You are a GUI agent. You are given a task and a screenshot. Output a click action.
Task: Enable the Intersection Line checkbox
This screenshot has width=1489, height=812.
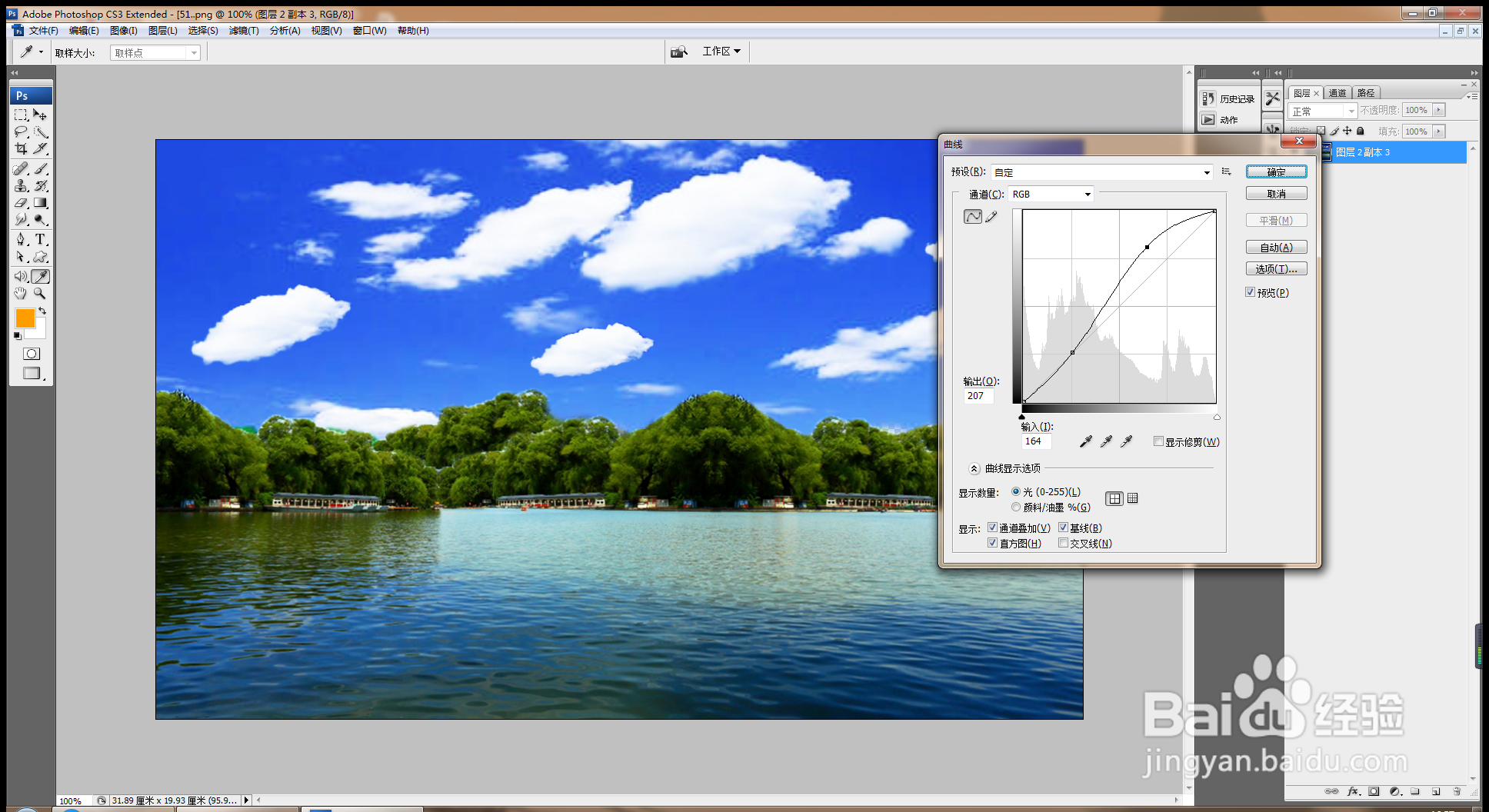coord(1064,543)
